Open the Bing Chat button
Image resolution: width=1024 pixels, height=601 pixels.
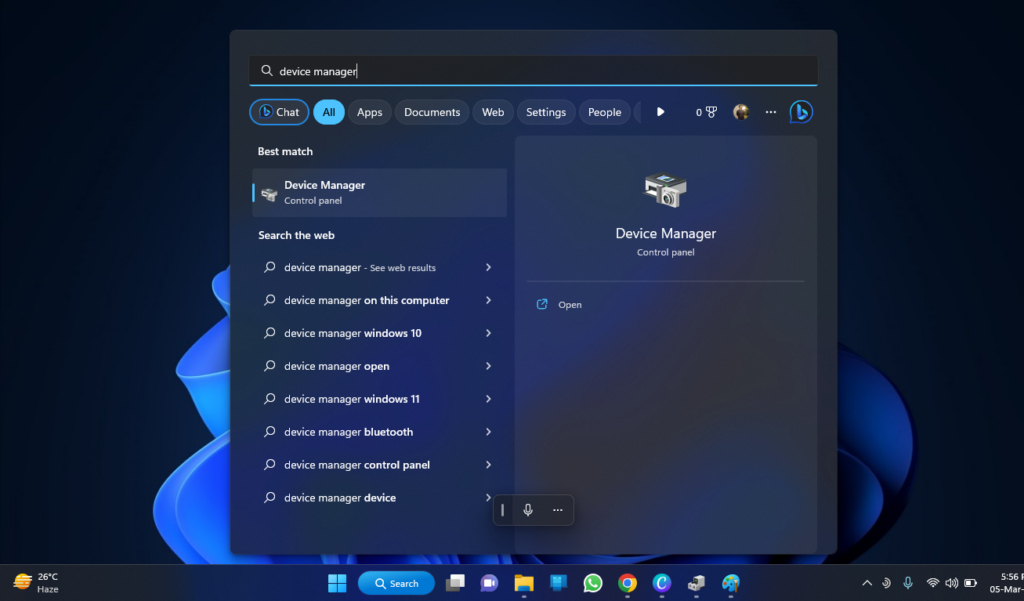[x=279, y=112]
